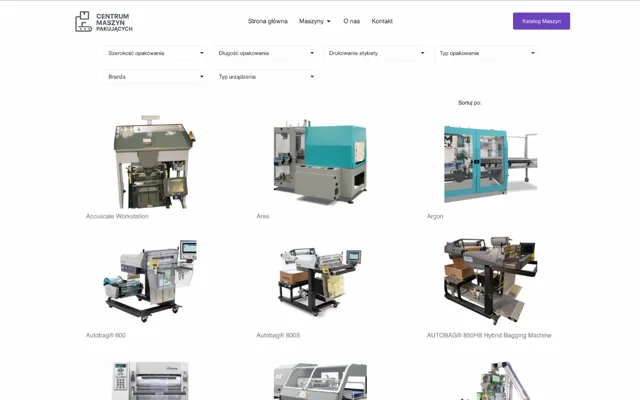This screenshot has width=640, height=400.
Task: Go to the O nas page
Action: pyautogui.click(x=351, y=21)
